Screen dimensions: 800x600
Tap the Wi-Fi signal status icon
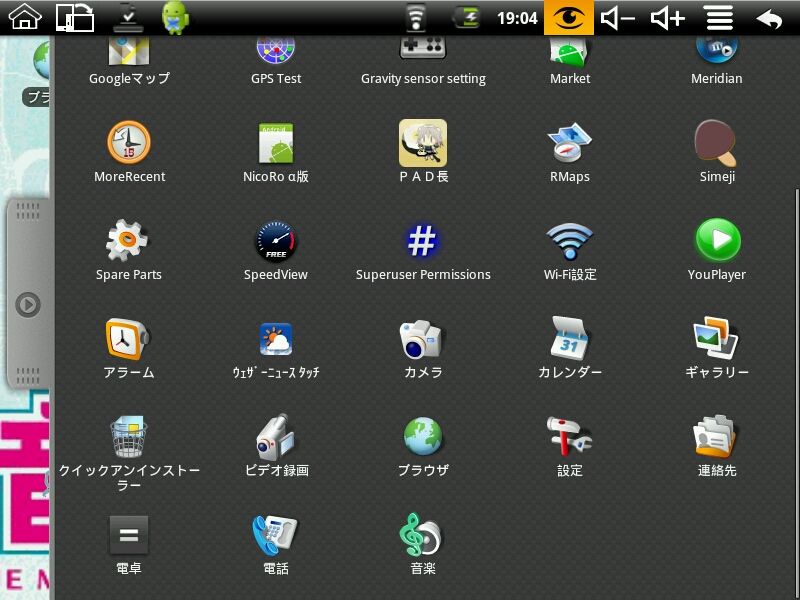coord(416,18)
